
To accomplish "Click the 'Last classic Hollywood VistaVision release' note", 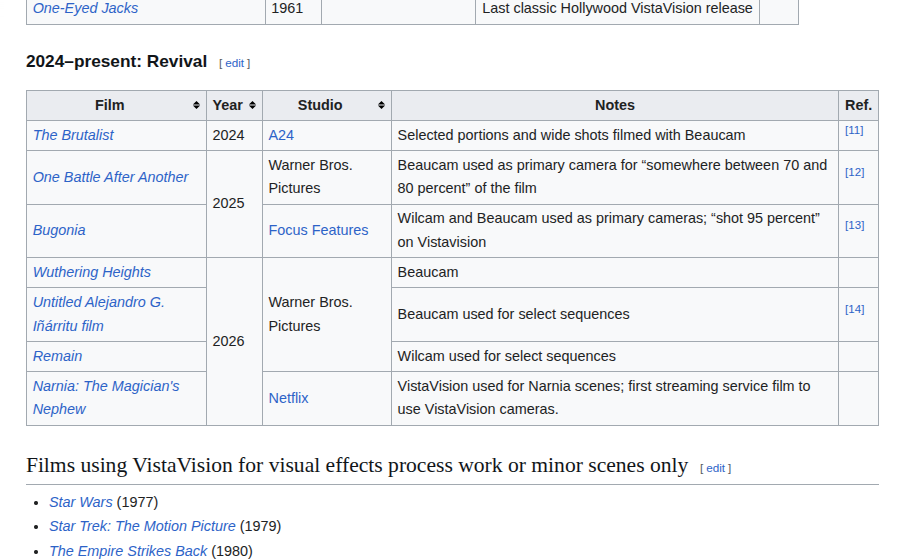I will (617, 8).
